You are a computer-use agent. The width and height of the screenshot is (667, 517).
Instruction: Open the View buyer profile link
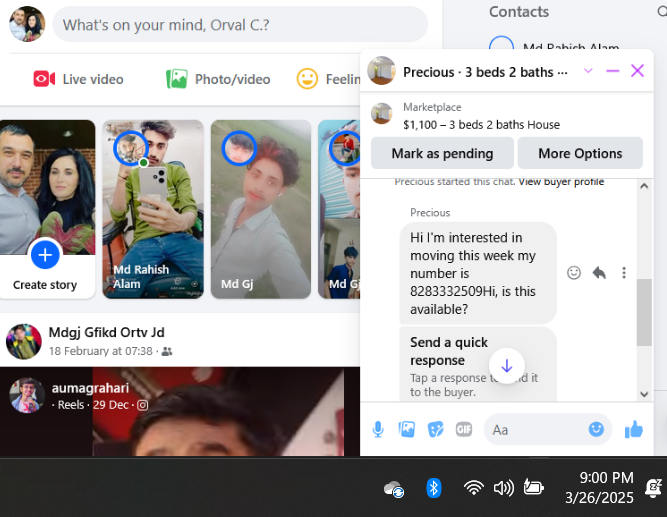click(x=562, y=182)
